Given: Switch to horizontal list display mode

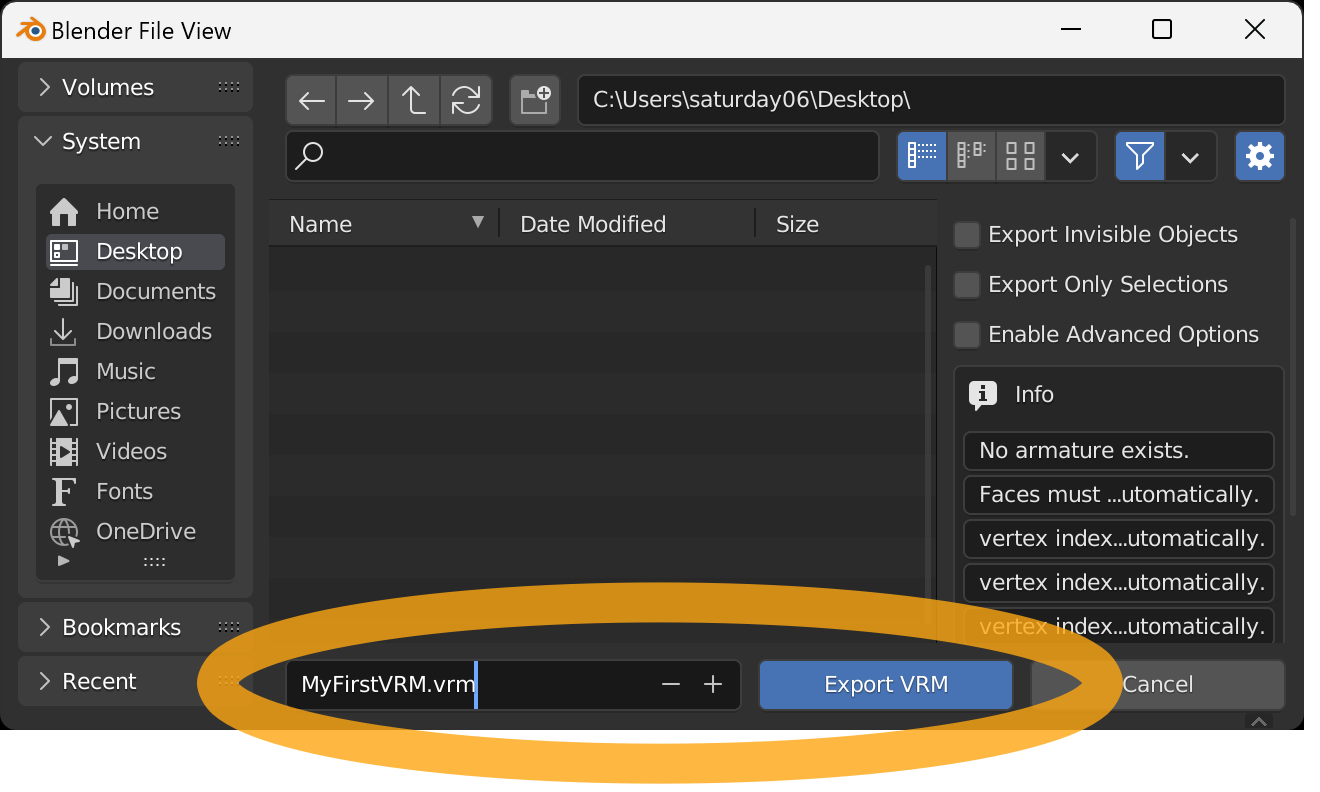Looking at the screenshot, I should pos(971,156).
